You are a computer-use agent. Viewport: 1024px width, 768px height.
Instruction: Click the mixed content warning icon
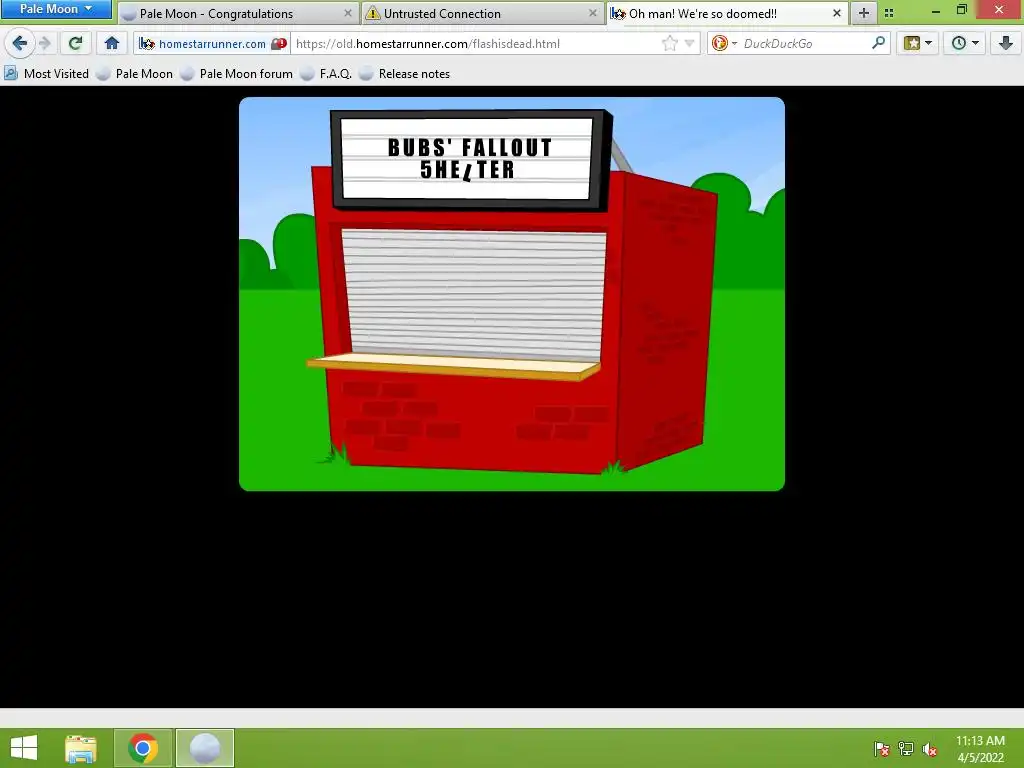point(280,44)
